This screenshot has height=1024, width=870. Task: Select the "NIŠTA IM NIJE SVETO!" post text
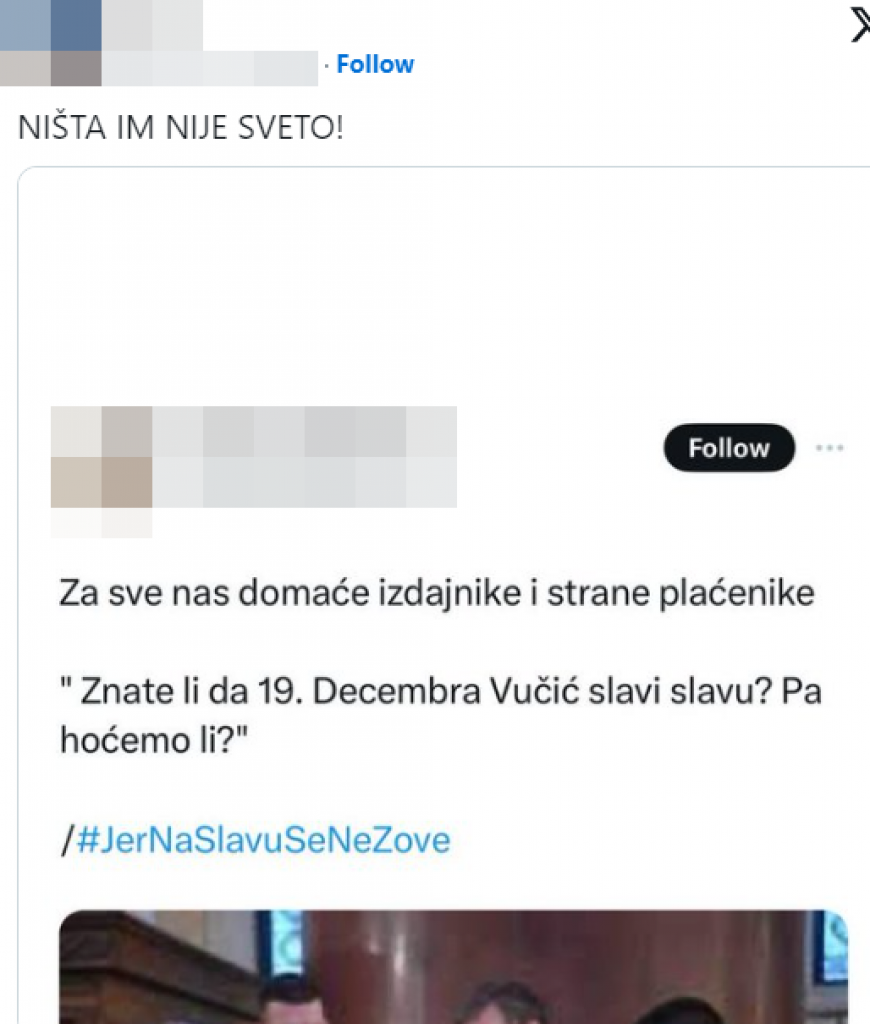tap(181, 127)
